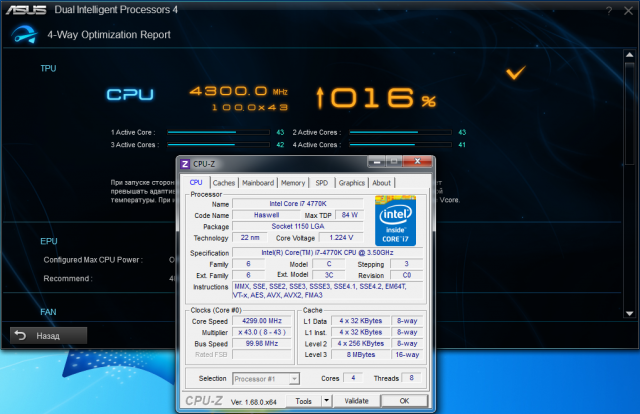Viewport: 640px width, 414px height.
Task: Open the Memory tab
Action: pyautogui.click(x=293, y=183)
